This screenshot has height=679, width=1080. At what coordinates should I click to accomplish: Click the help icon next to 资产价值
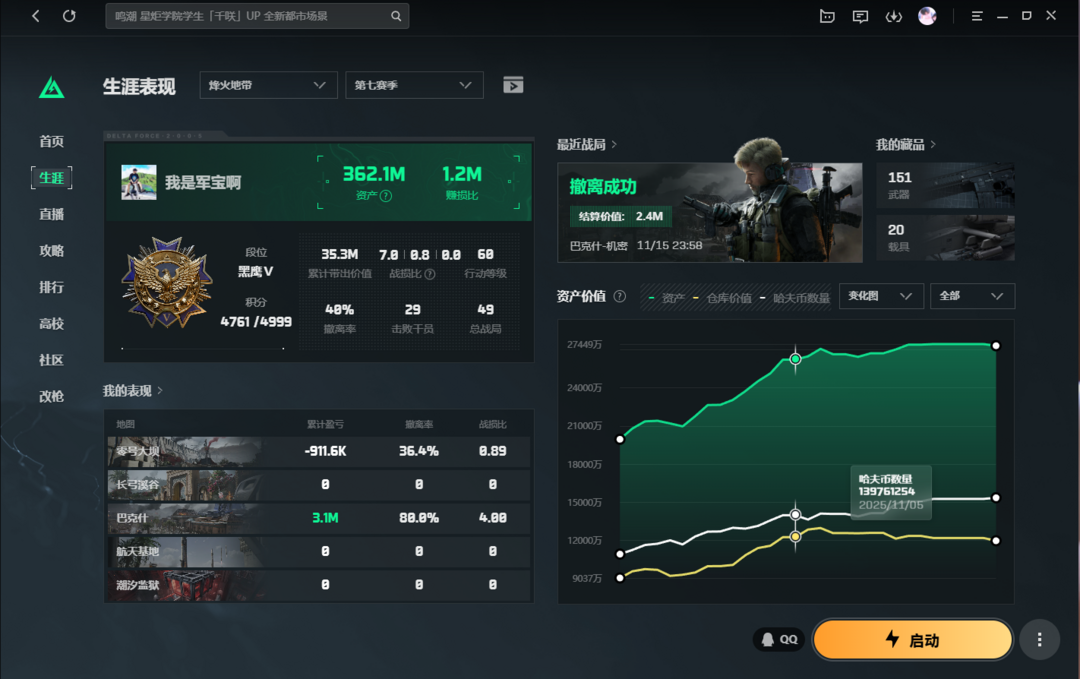click(620, 297)
